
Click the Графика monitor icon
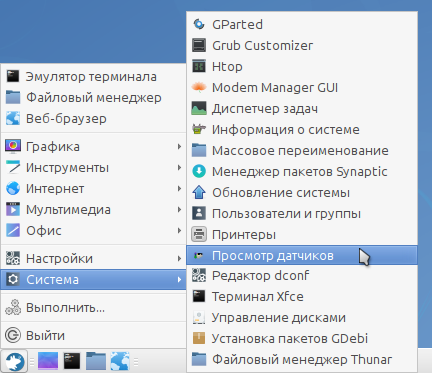point(13,147)
